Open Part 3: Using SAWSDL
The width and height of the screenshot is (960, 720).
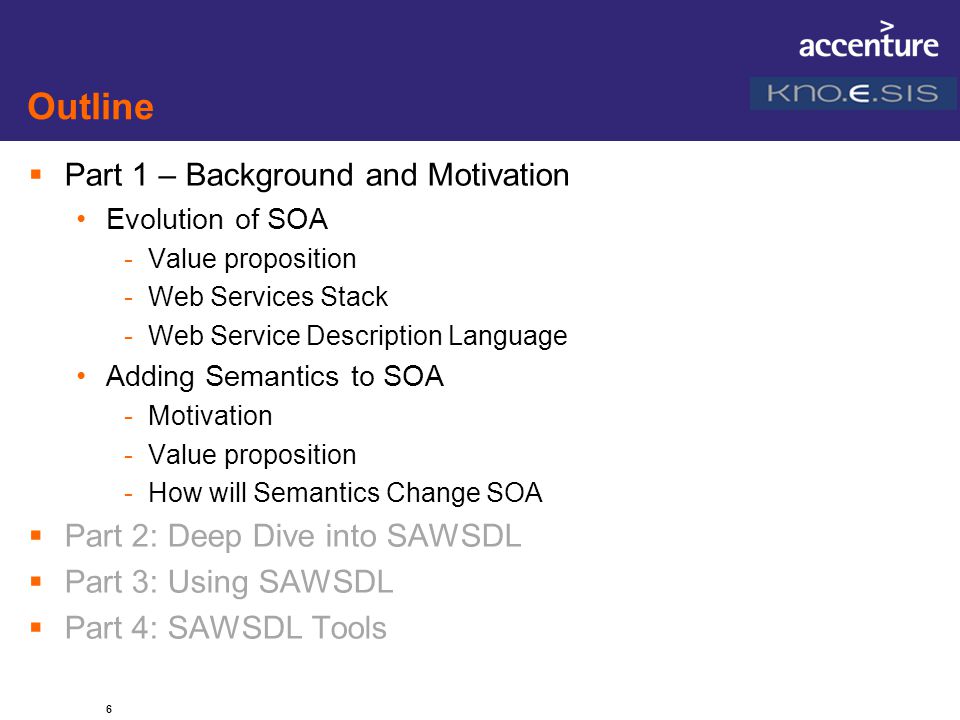coord(229,582)
